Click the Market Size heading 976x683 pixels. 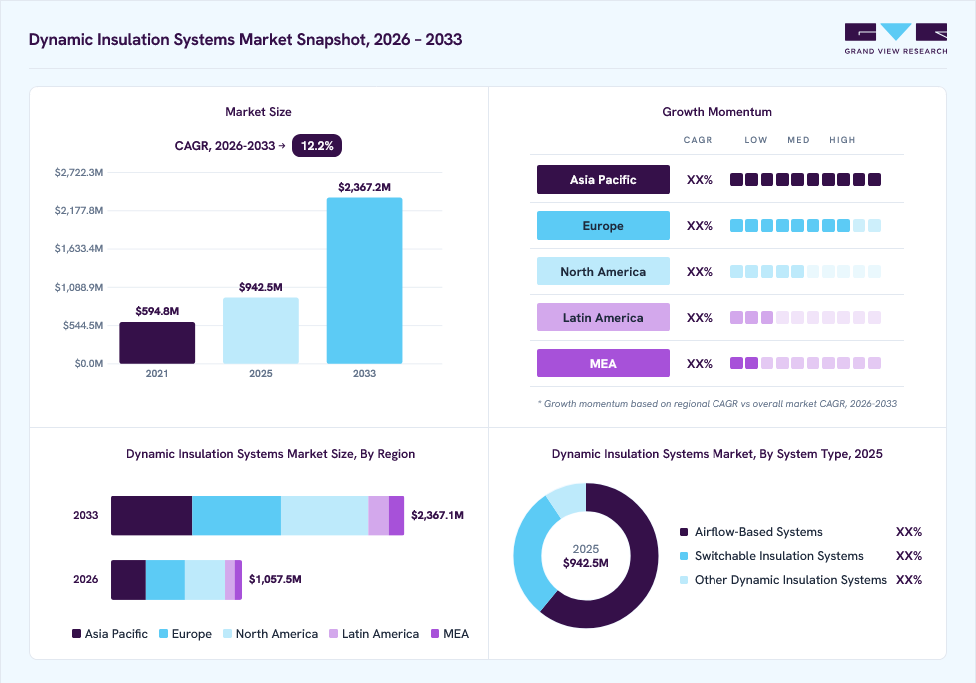point(258,112)
